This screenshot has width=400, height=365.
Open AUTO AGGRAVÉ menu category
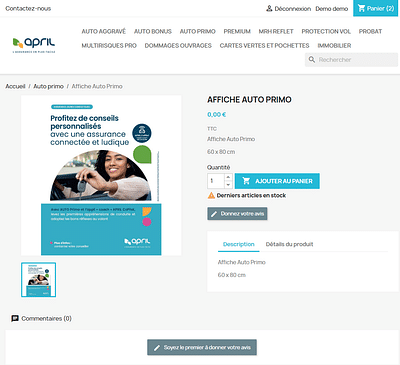click(x=104, y=31)
